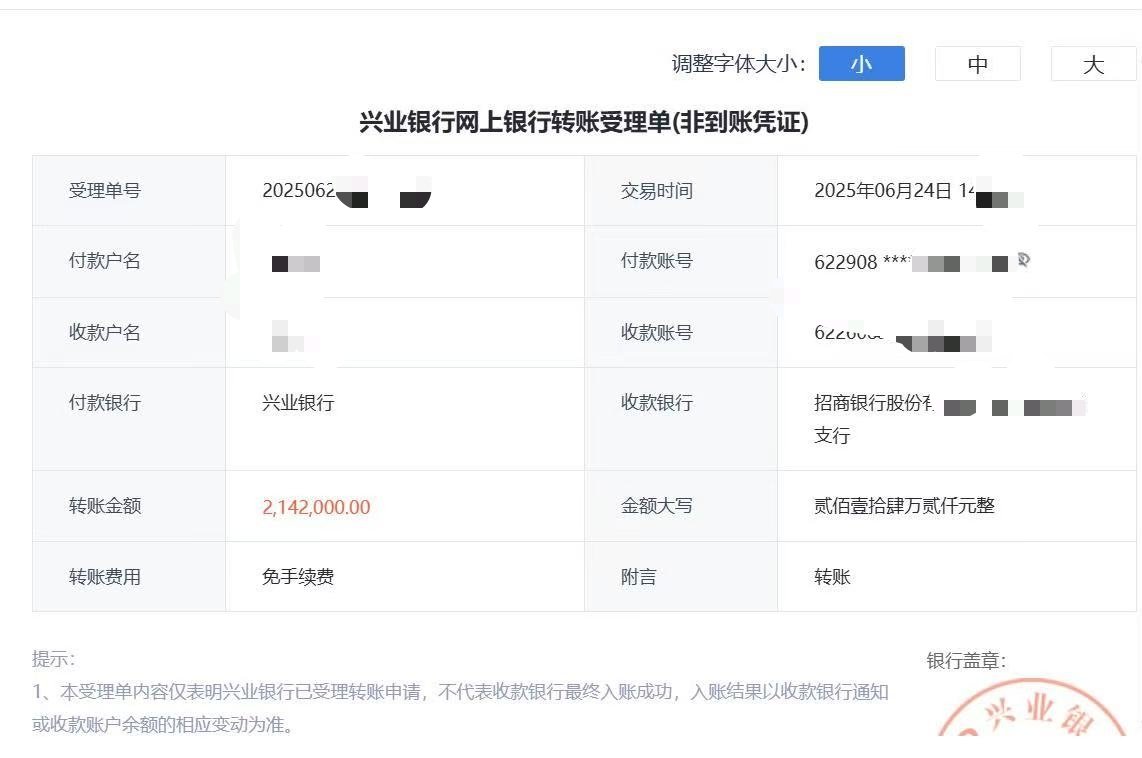The height and width of the screenshot is (758, 1142).
Task: Click the 交易时间 label cell
Action: 681,191
